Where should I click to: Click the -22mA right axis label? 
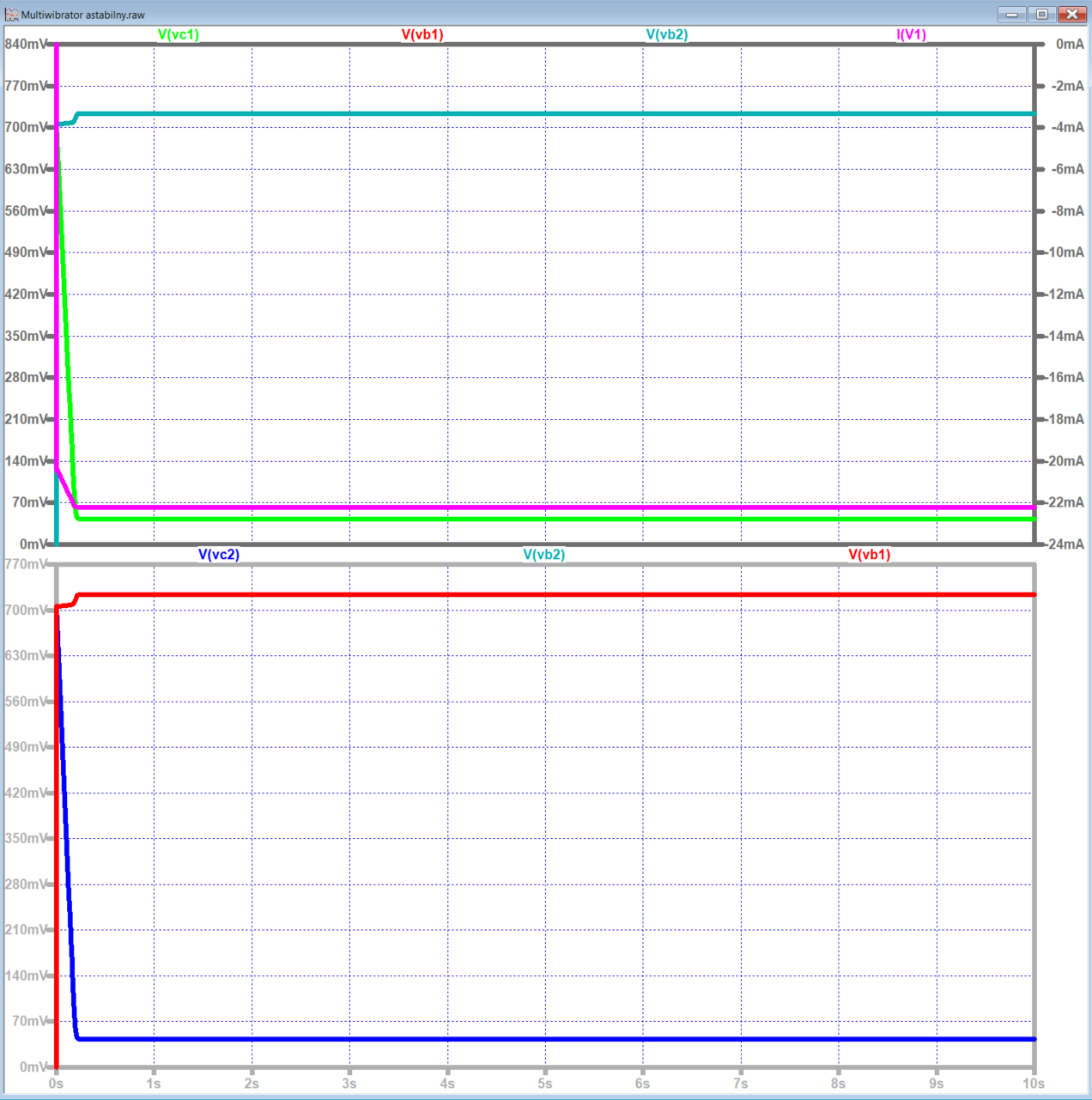pos(1065,502)
